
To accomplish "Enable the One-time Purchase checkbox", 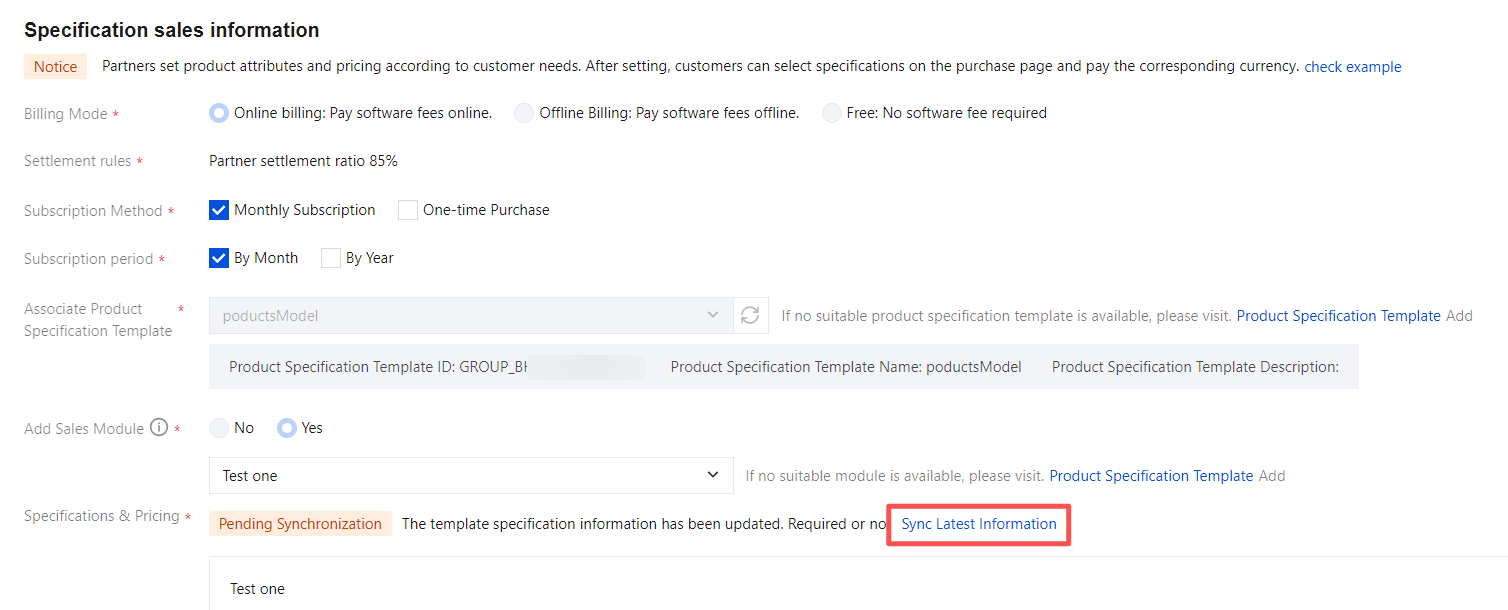I will [x=408, y=210].
